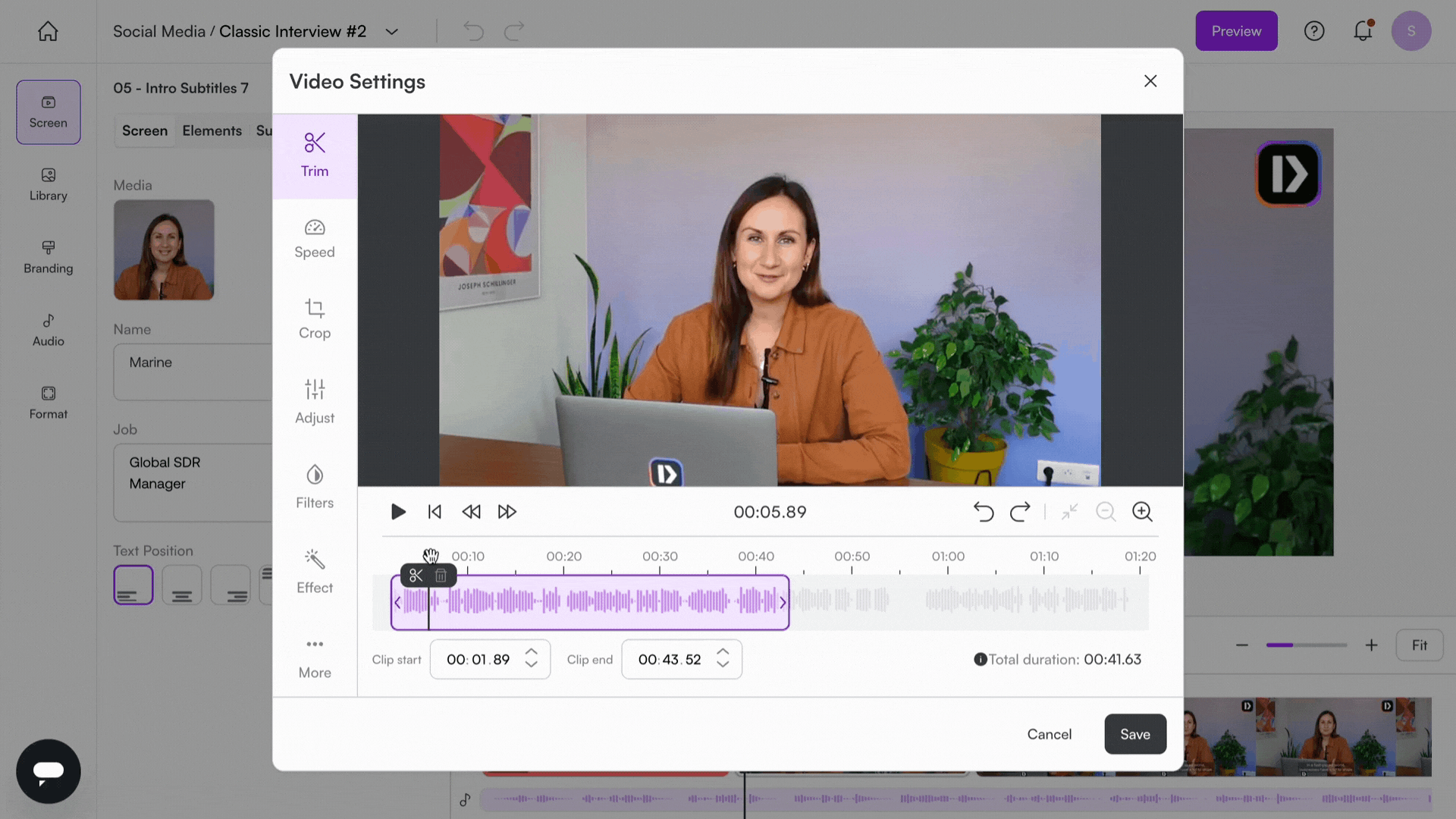Image resolution: width=1456 pixels, height=819 pixels.
Task: Click the right trim handle of clip
Action: [x=783, y=602]
